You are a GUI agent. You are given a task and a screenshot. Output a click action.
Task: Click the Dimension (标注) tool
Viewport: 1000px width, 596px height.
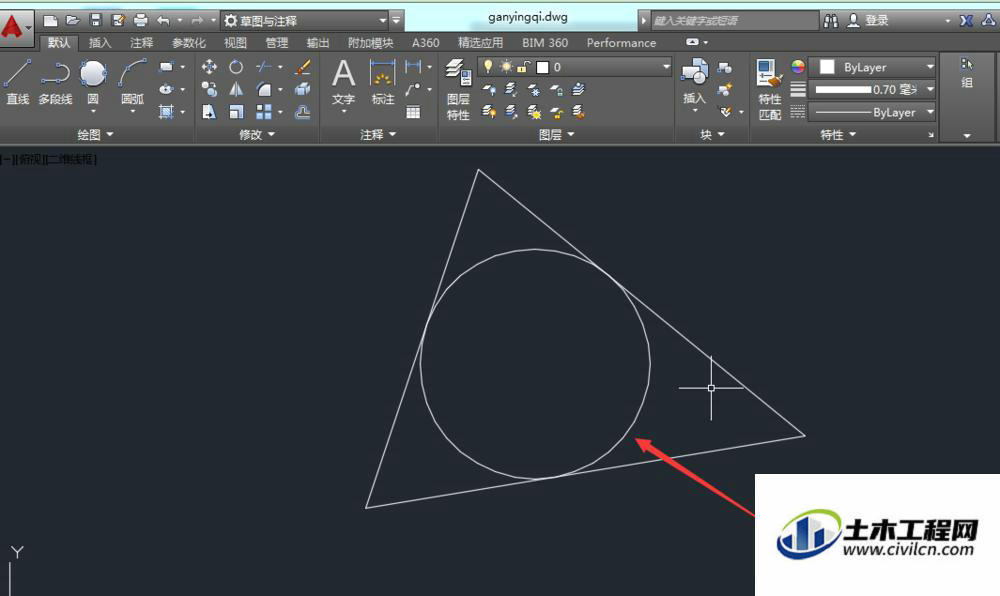tap(383, 82)
